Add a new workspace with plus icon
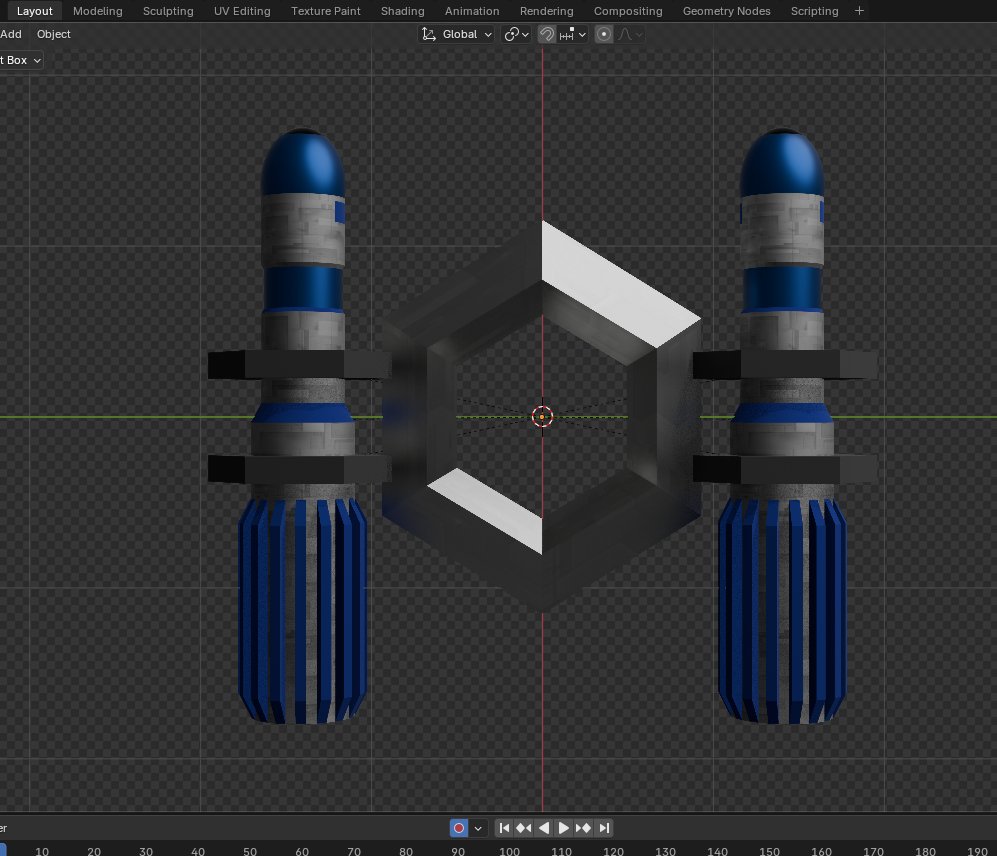 pos(859,11)
